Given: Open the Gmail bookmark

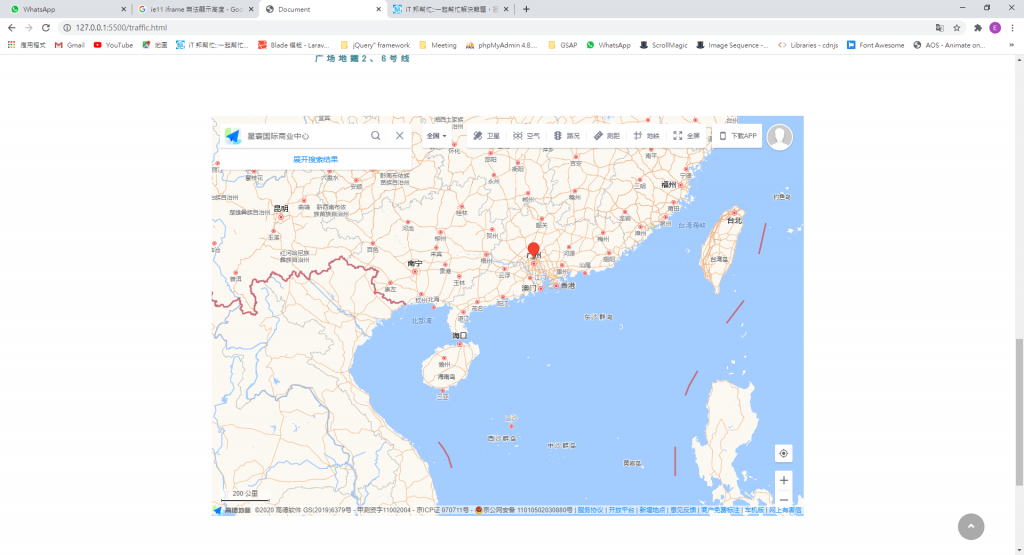Looking at the screenshot, I should 70,45.
